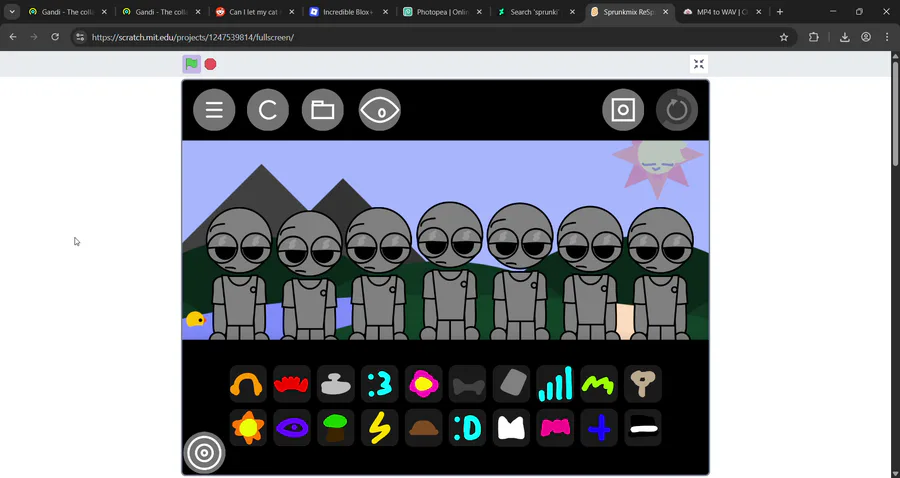900x478 pixels.
Task: Select the gray tilted square icon
Action: click(x=511, y=384)
